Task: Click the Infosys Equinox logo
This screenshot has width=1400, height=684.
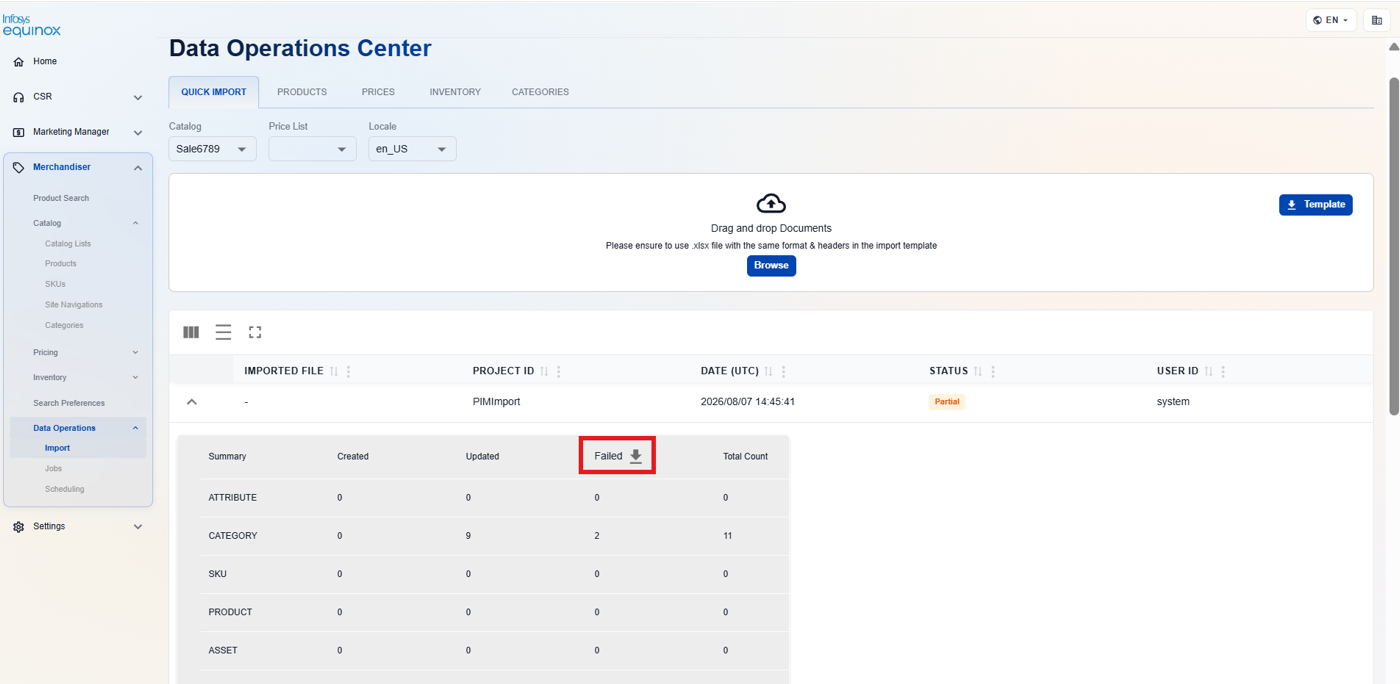Action: [31, 25]
